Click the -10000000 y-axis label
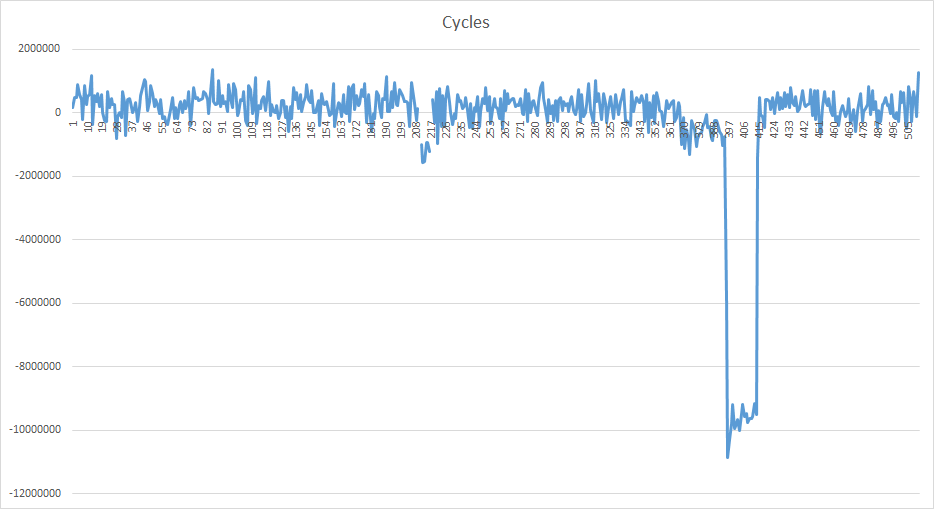This screenshot has width=934, height=509. tap(35, 429)
